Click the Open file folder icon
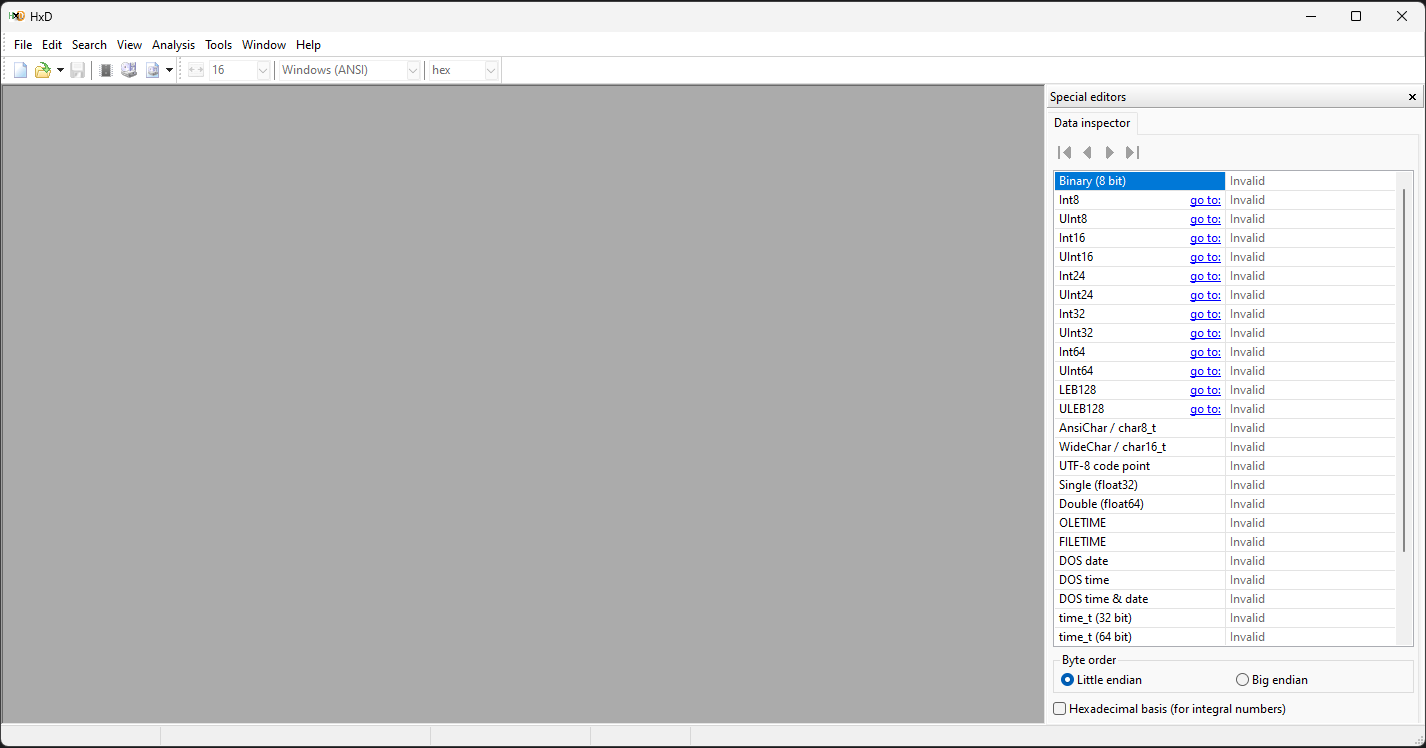This screenshot has height=748, width=1426. pos(42,70)
